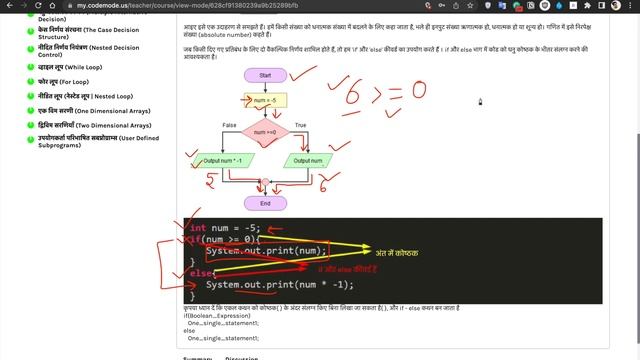Click the share page icon
This screenshot has width=640, height=360.
[456, 5]
